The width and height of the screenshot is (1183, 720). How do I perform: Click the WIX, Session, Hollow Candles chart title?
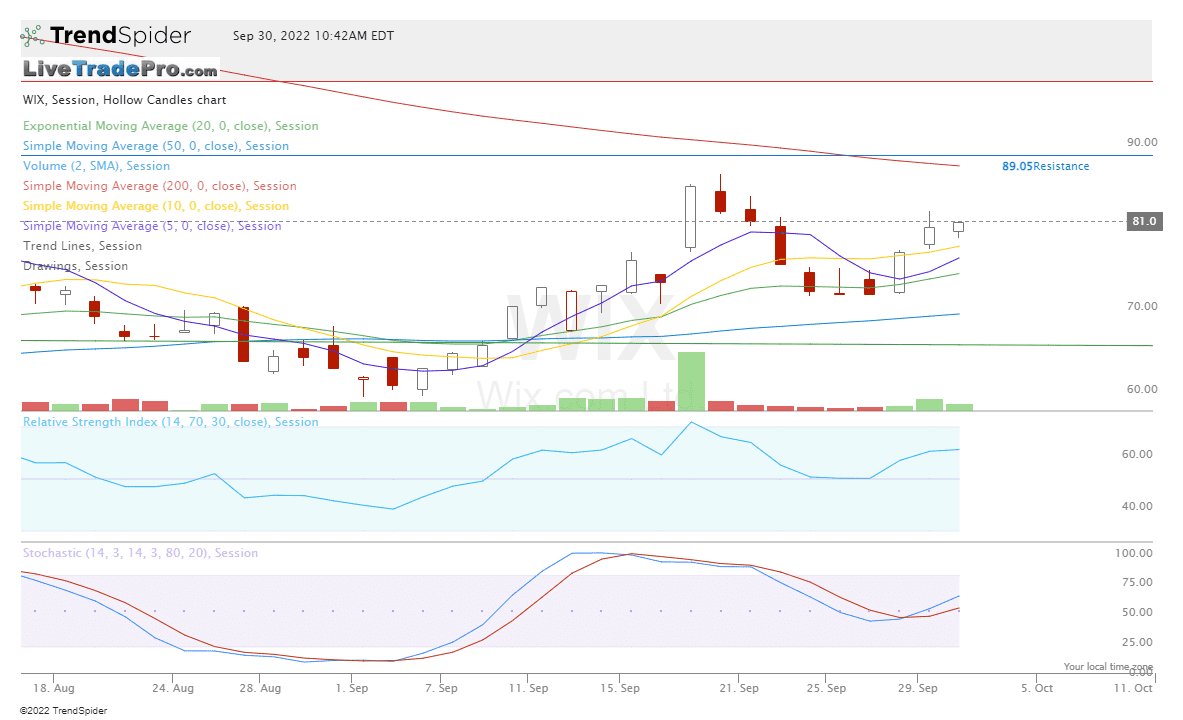click(124, 100)
